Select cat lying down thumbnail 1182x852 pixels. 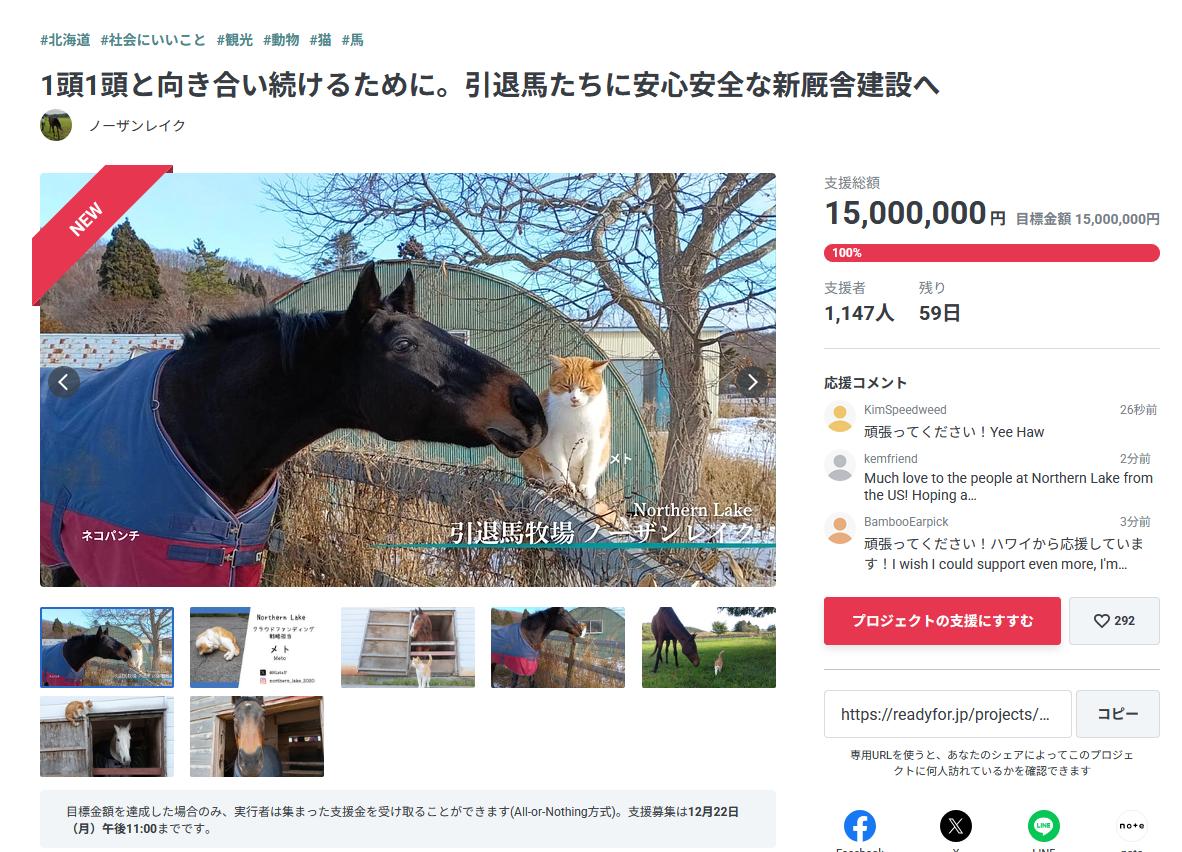pyautogui.click(x=257, y=647)
